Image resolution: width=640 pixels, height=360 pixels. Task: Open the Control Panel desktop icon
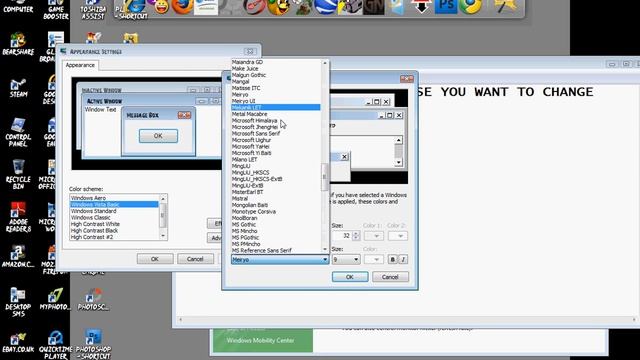click(18, 132)
